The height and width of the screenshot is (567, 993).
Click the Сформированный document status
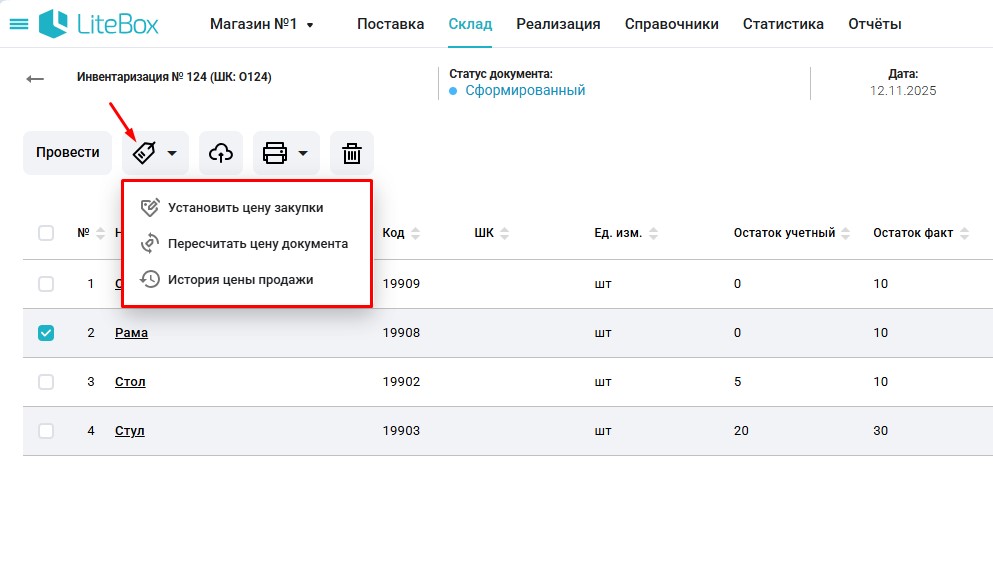pos(525,91)
